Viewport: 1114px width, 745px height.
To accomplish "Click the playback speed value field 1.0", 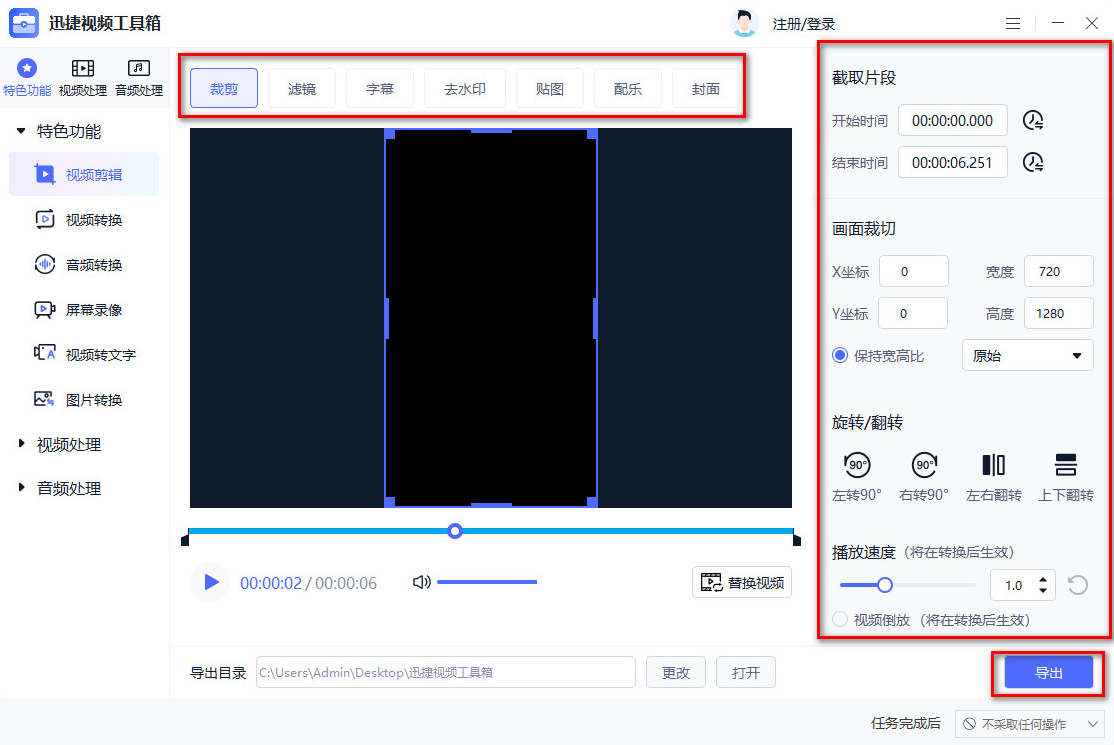I will [1015, 585].
